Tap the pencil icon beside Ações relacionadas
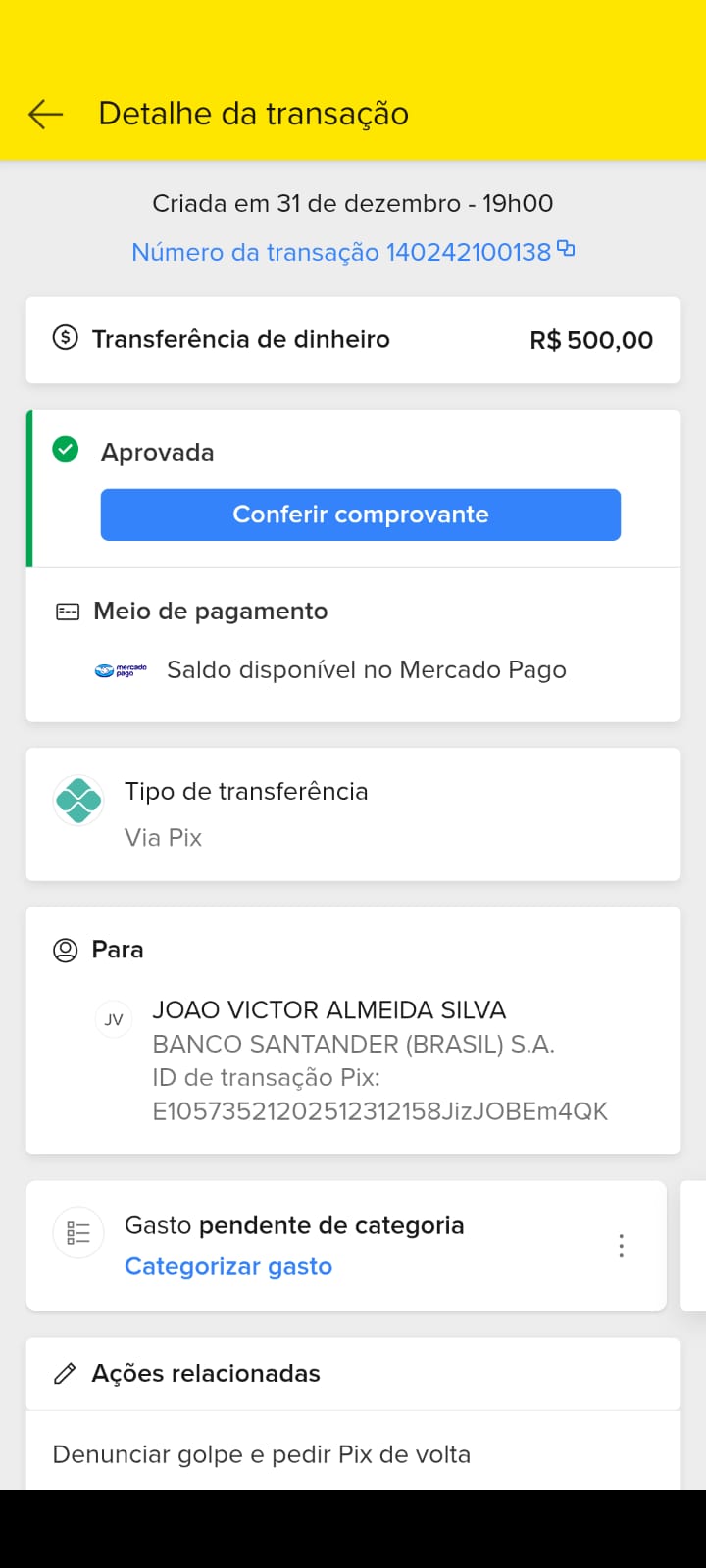The width and height of the screenshot is (706, 1568). (65, 1374)
